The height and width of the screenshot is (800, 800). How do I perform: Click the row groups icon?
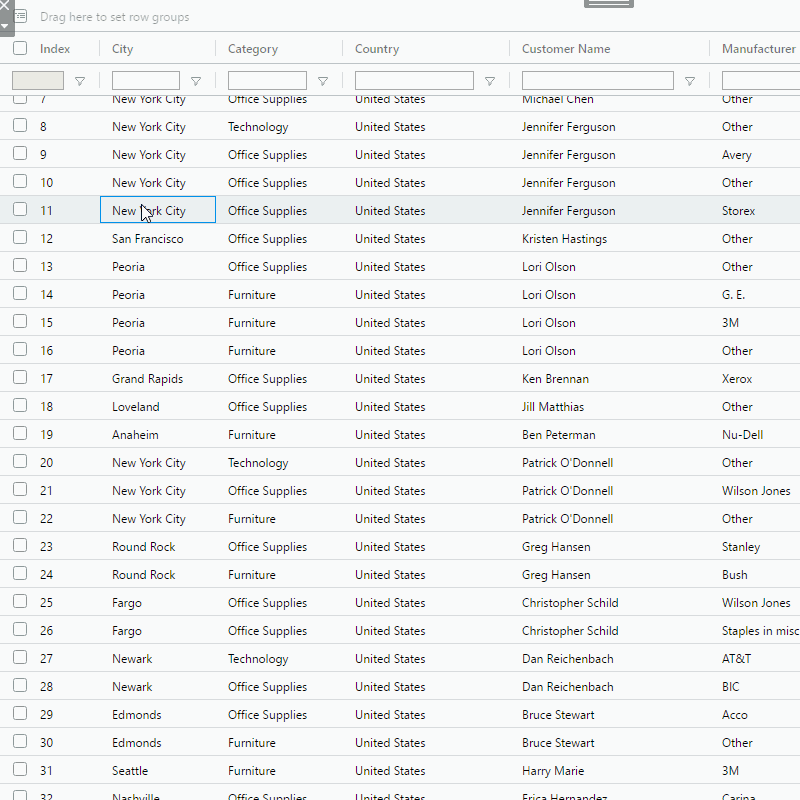(21, 17)
